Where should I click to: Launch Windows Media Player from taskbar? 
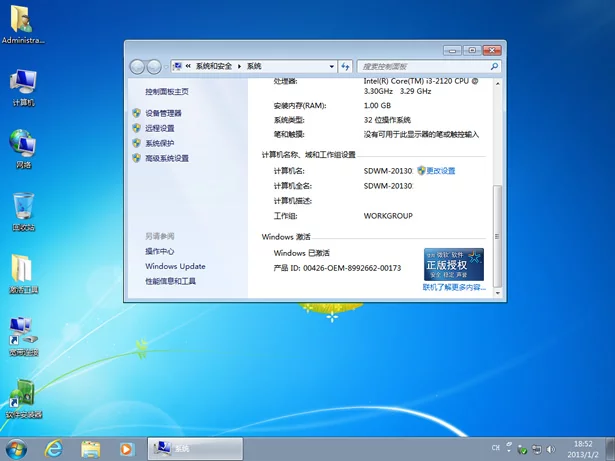coord(127,449)
